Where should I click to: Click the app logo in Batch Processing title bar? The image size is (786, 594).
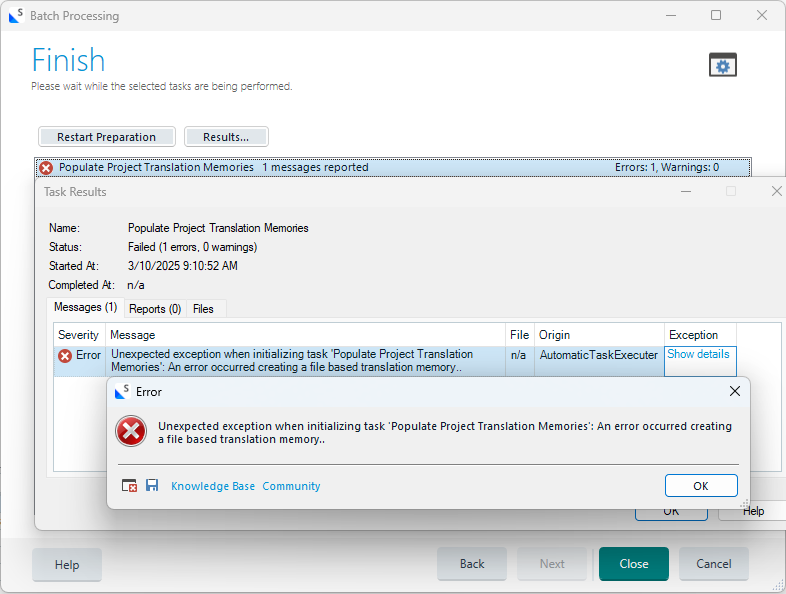[16, 16]
